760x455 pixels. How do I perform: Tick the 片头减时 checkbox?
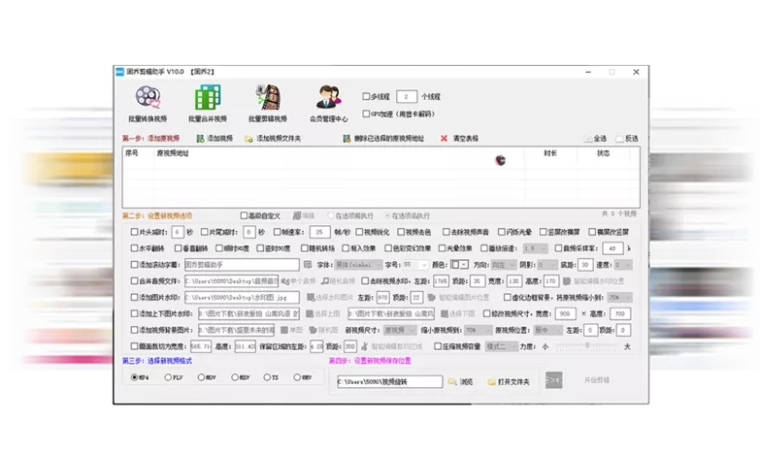(x=134, y=232)
